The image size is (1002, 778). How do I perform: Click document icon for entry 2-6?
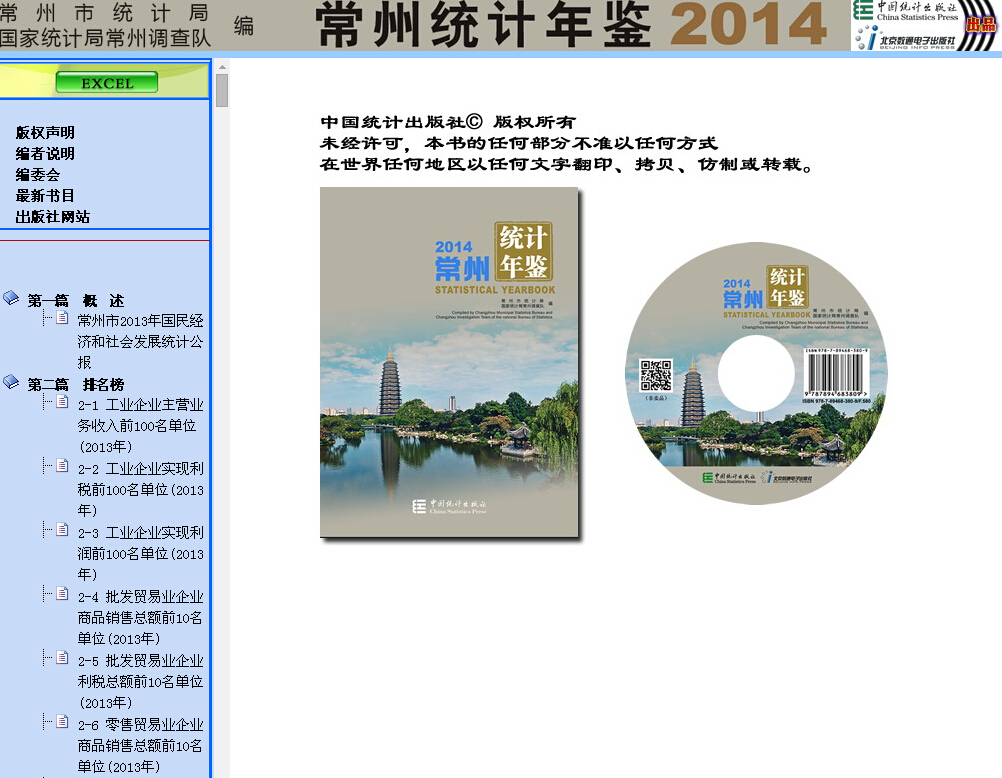coord(62,721)
